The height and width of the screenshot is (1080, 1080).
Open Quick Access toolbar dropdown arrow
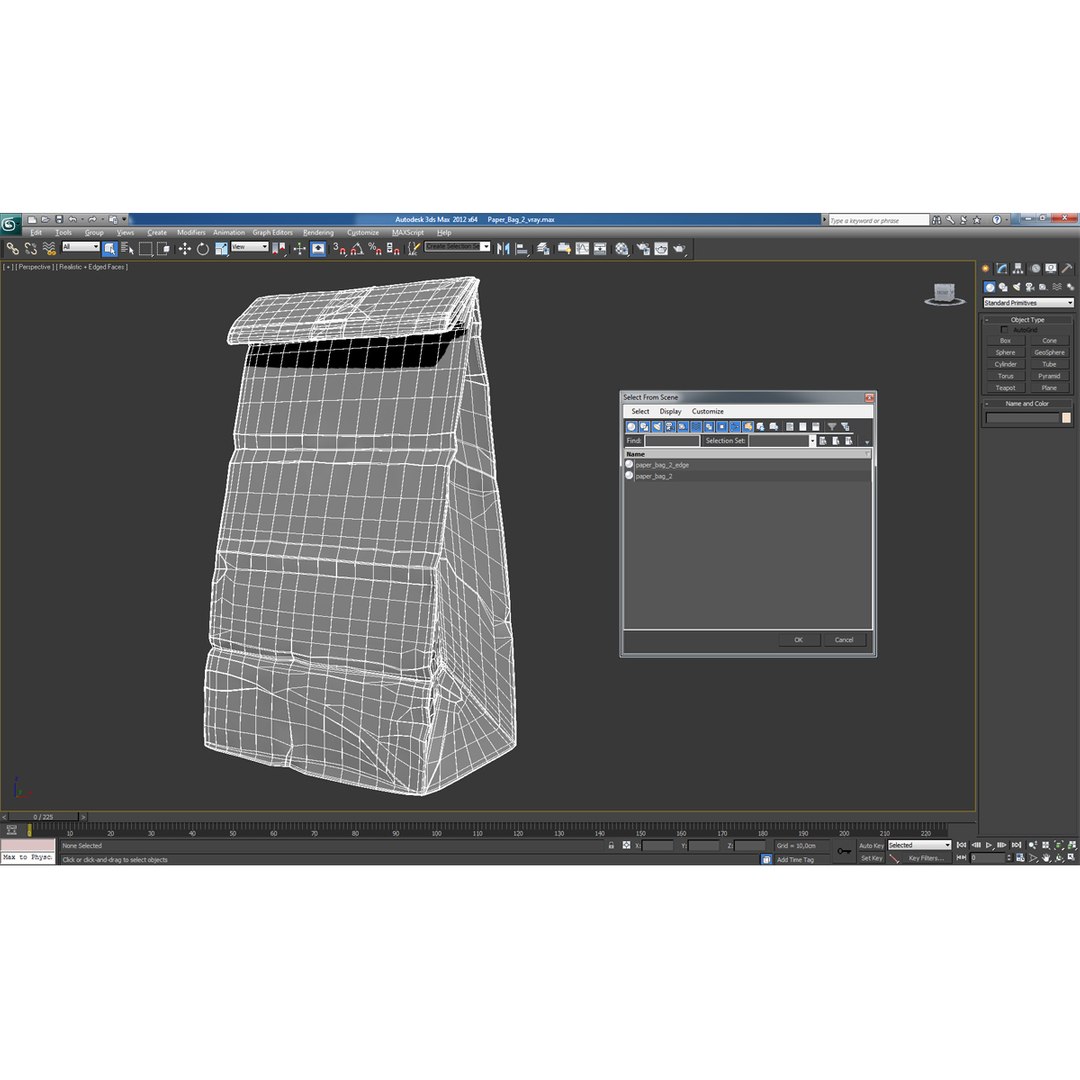pos(125,219)
